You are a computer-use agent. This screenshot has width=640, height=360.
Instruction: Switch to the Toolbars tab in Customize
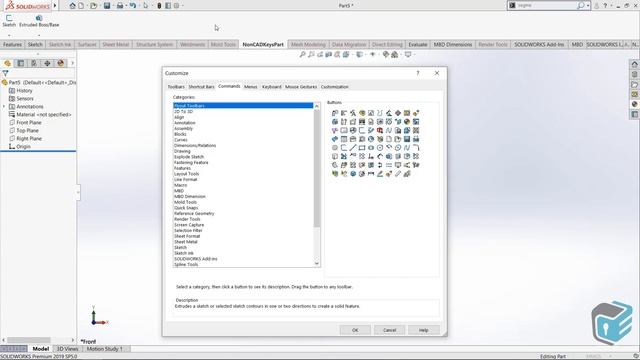point(176,87)
